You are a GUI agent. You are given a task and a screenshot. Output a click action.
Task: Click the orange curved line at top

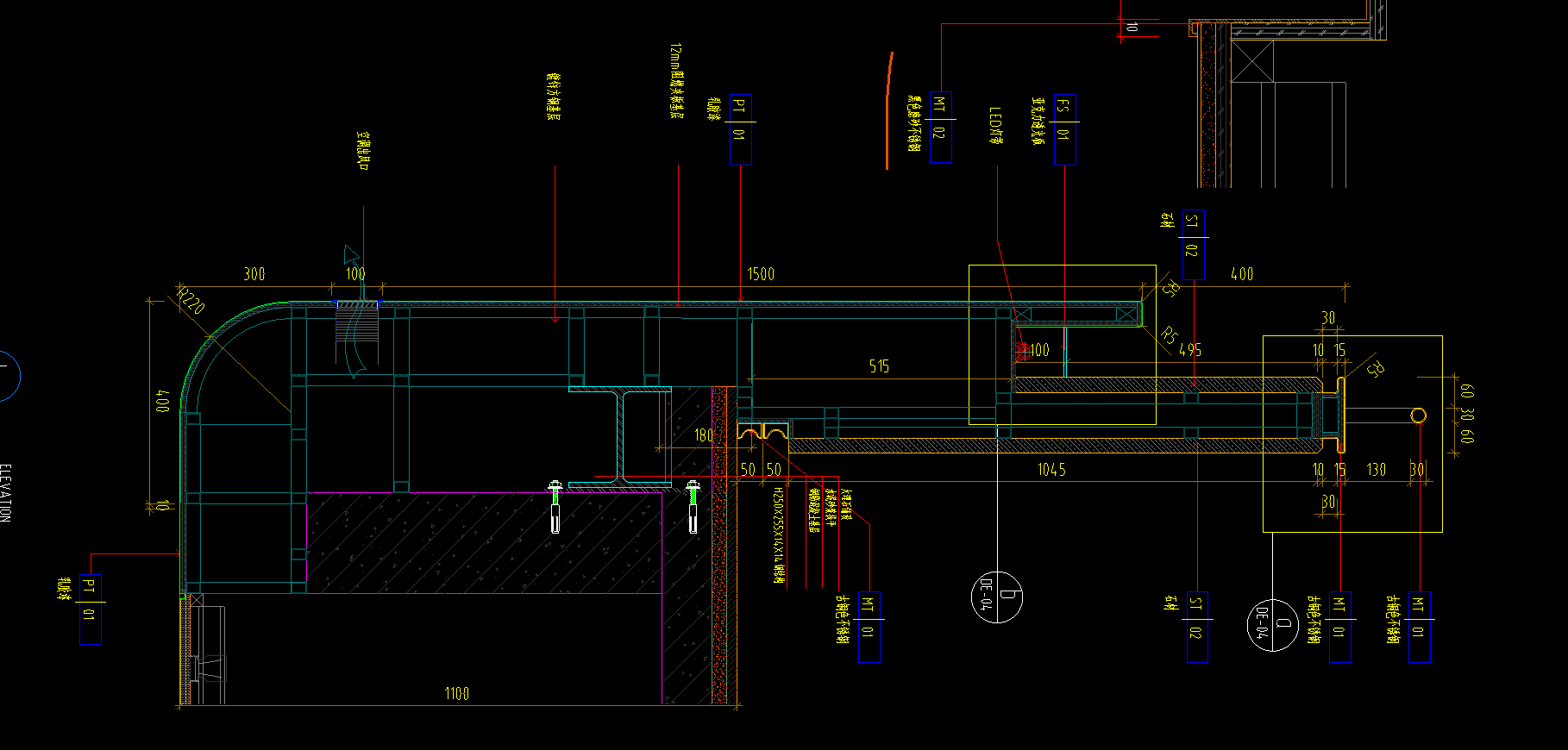[x=888, y=110]
